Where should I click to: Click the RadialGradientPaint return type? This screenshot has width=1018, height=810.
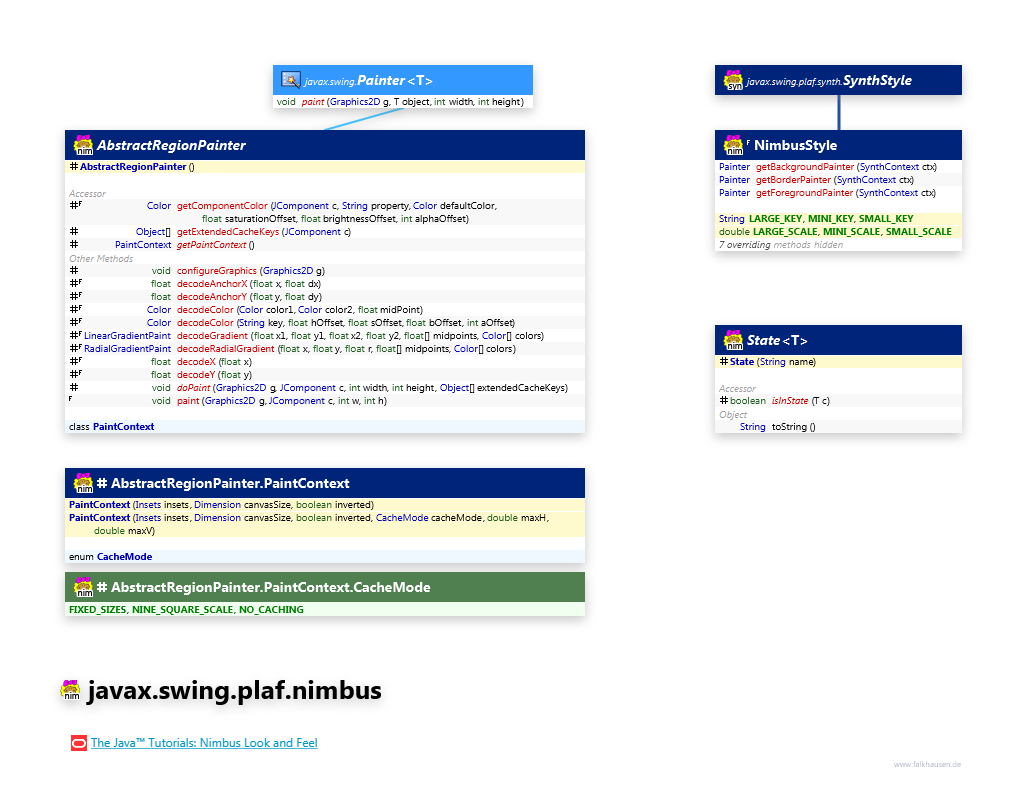(127, 349)
